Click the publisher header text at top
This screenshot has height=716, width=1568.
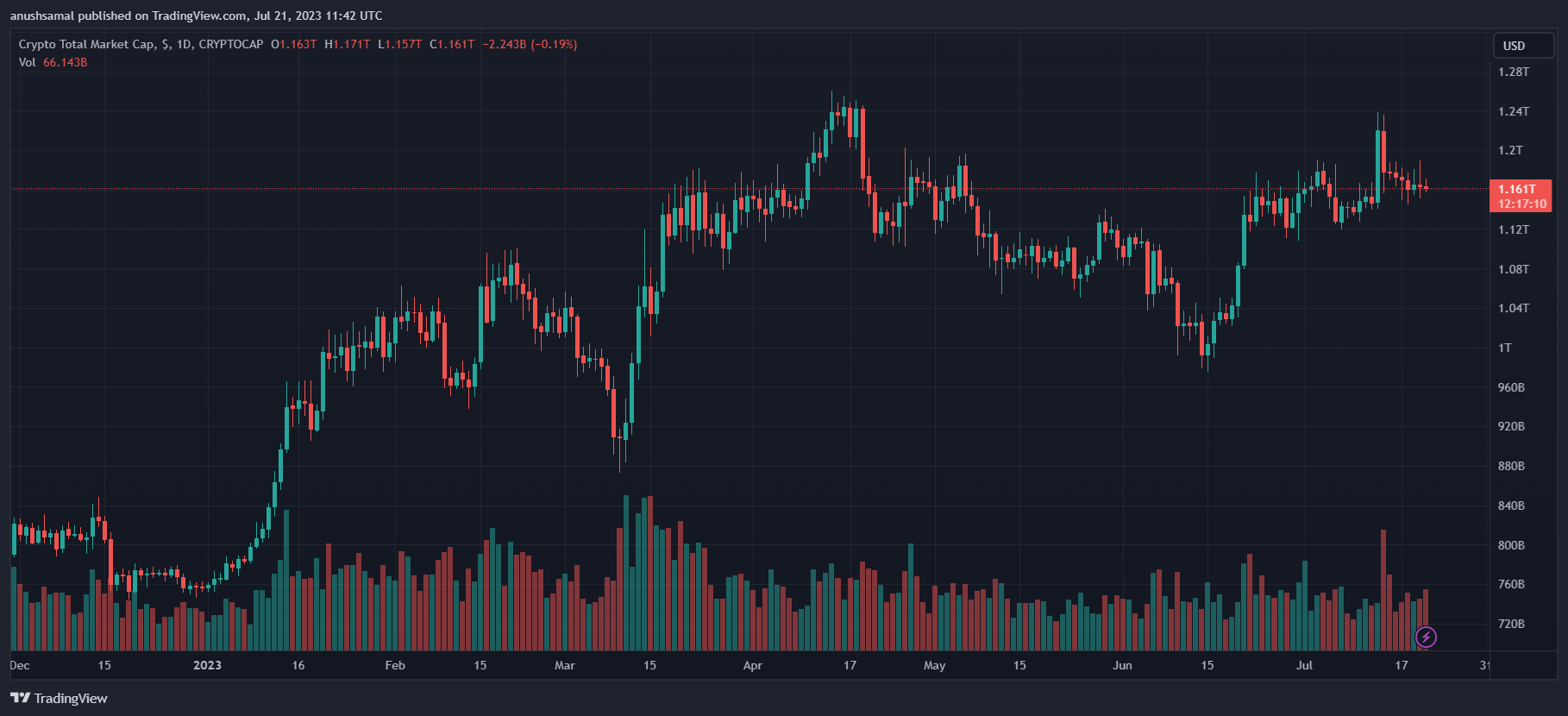[x=197, y=16]
